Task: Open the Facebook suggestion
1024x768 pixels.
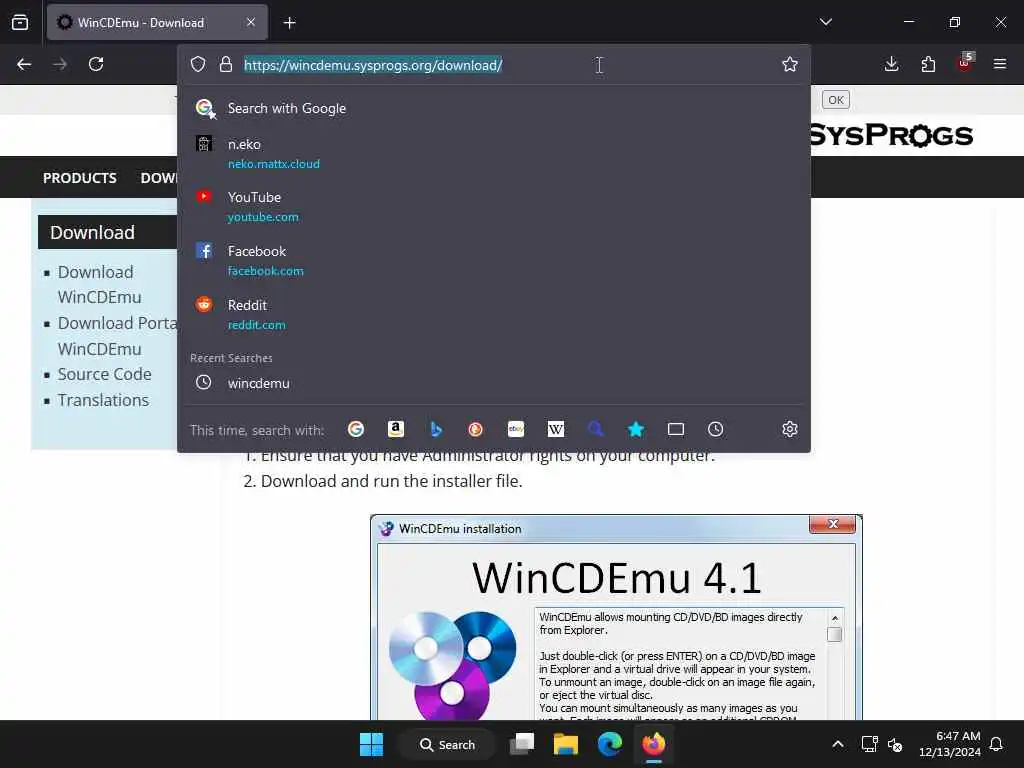Action: [x=494, y=261]
